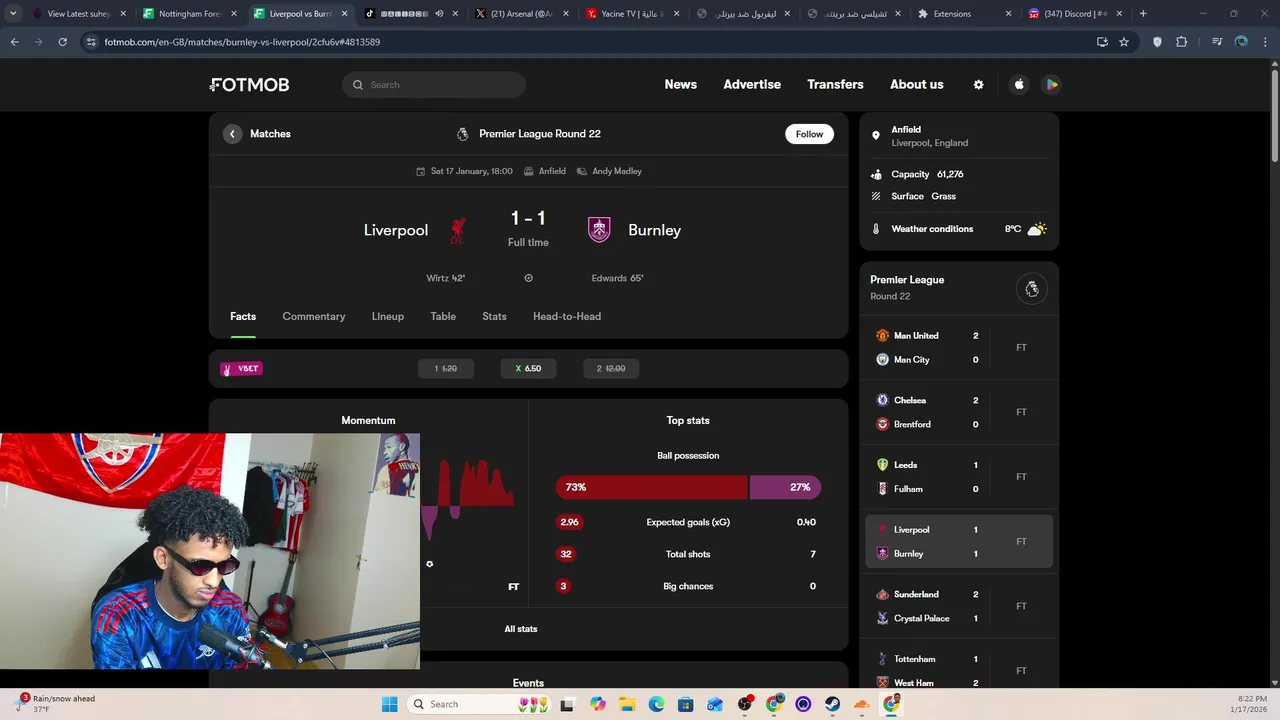The image size is (1280, 720).
Task: Open OBS Studio from the taskbar
Action: (745, 704)
